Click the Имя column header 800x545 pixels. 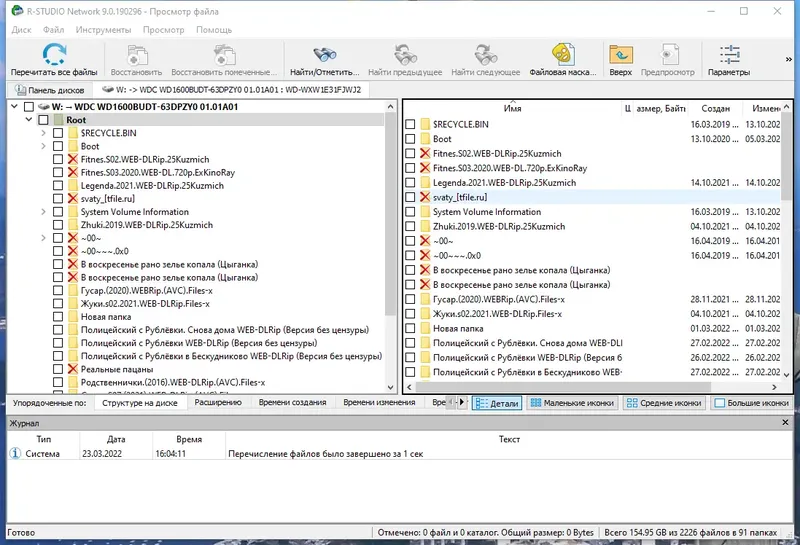[513, 108]
